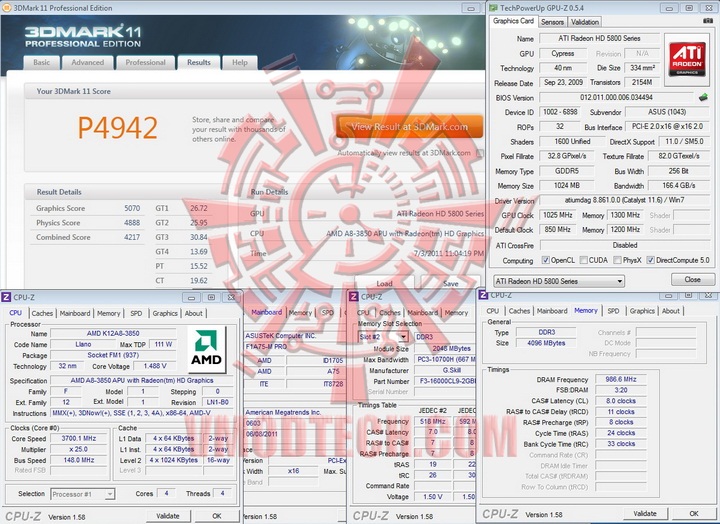Click Validate in the CPU-Z processor window
Screen dimensions: 720x524
tap(168, 516)
